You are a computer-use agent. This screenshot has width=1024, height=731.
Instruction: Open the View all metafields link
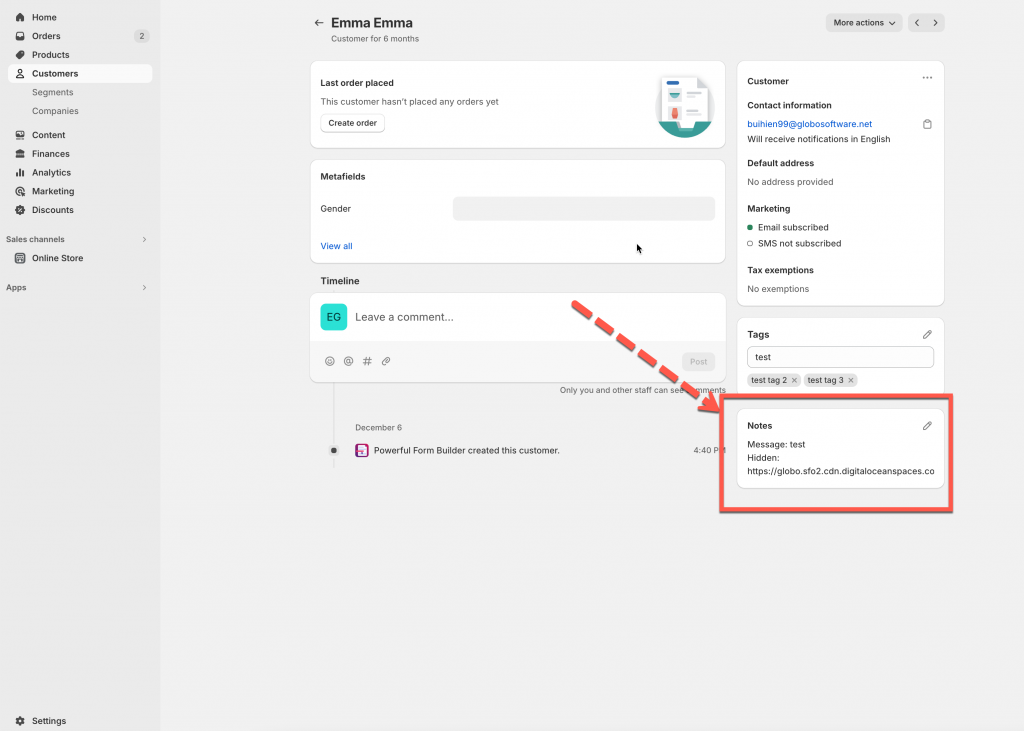pos(336,246)
